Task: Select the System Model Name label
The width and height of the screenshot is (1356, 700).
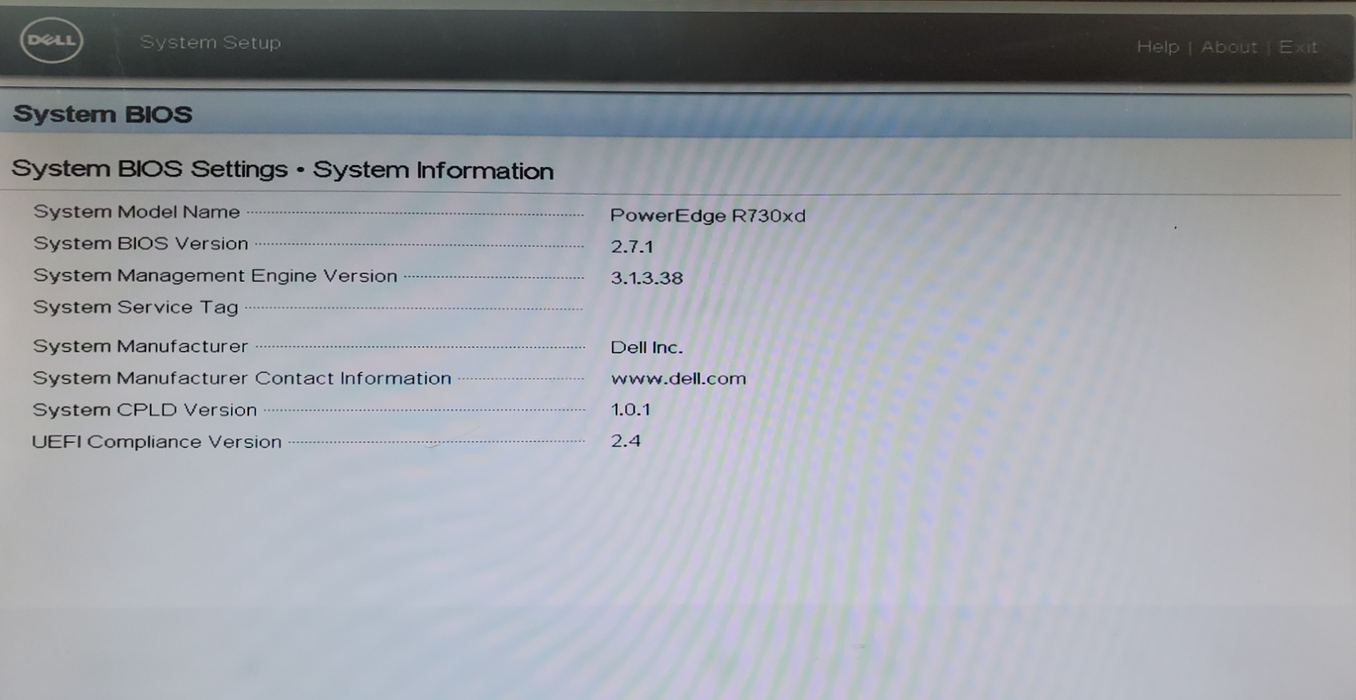Action: tap(136, 212)
